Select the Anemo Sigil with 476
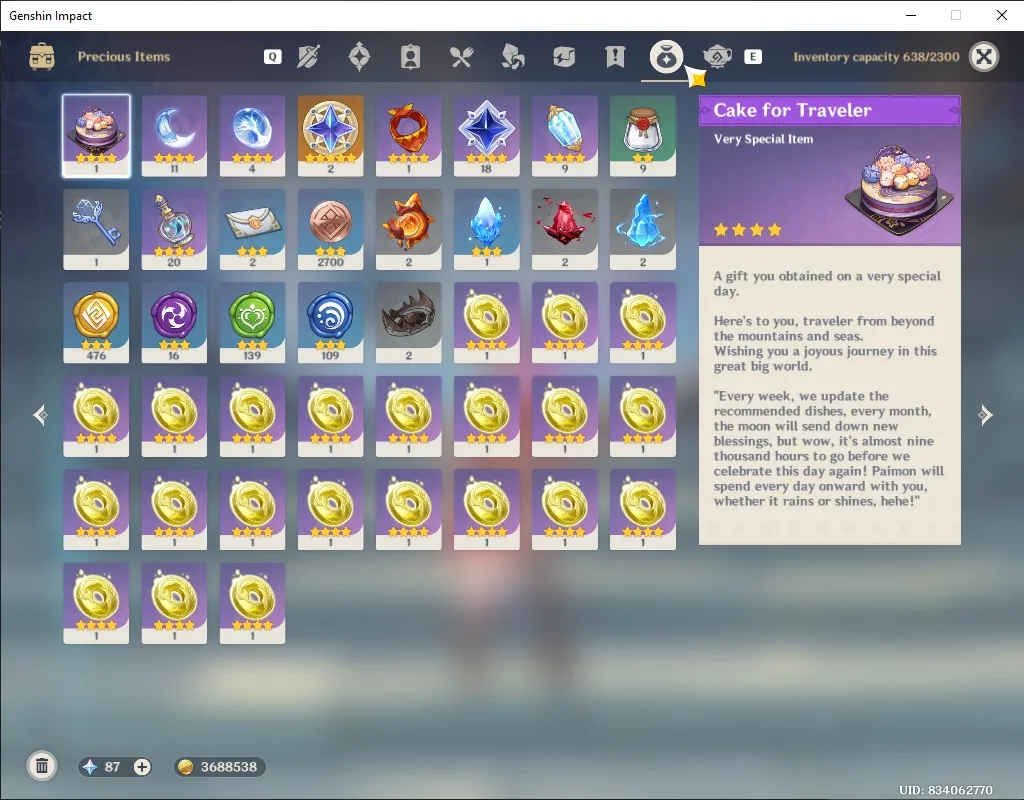 pos(96,323)
